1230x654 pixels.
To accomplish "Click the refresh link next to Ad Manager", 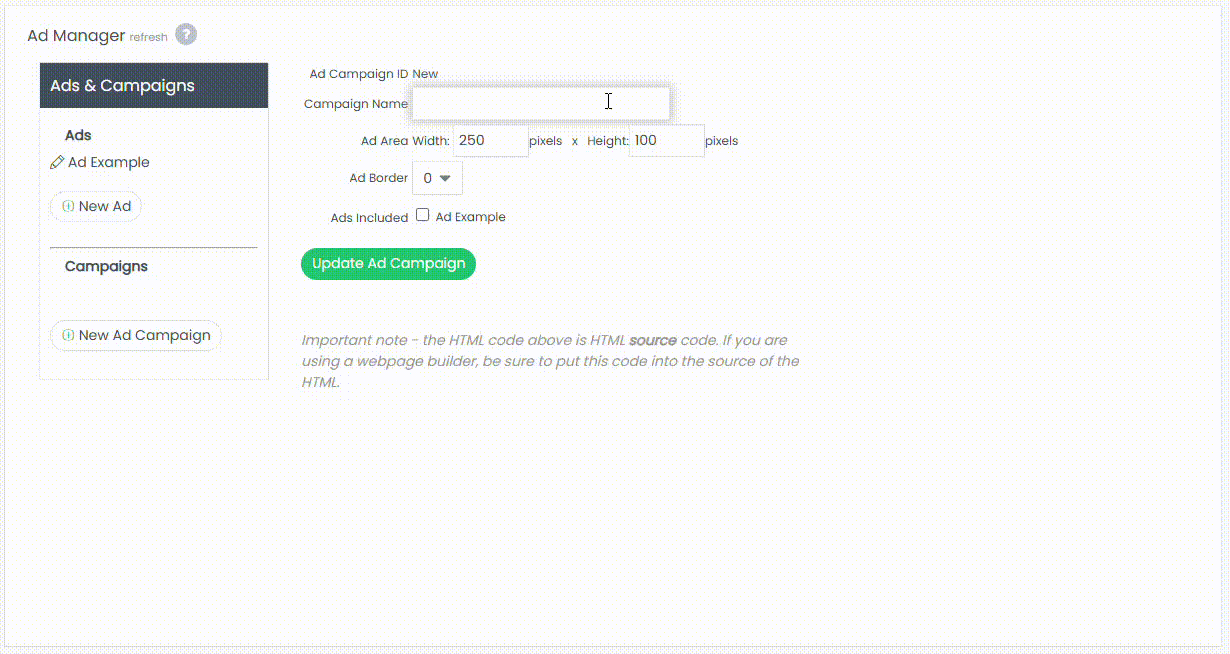I will pos(149,38).
